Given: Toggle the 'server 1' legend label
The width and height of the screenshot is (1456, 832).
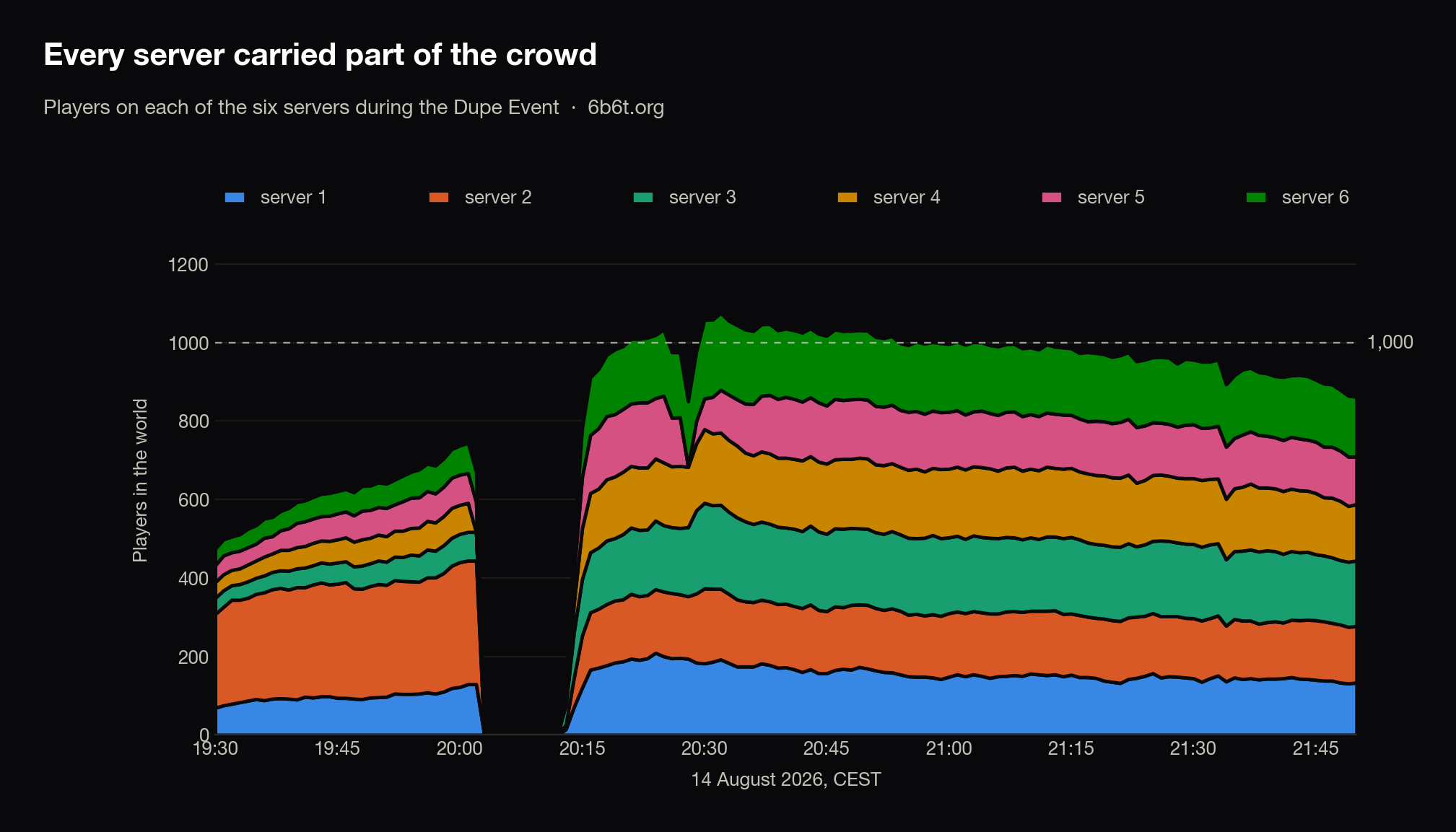Looking at the screenshot, I should pos(293,197).
